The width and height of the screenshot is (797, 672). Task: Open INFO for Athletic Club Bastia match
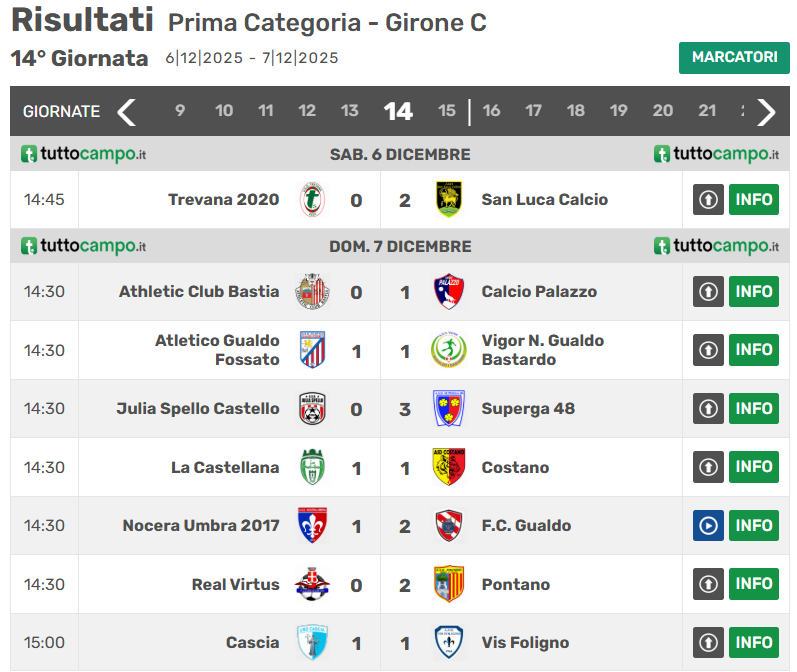754,292
